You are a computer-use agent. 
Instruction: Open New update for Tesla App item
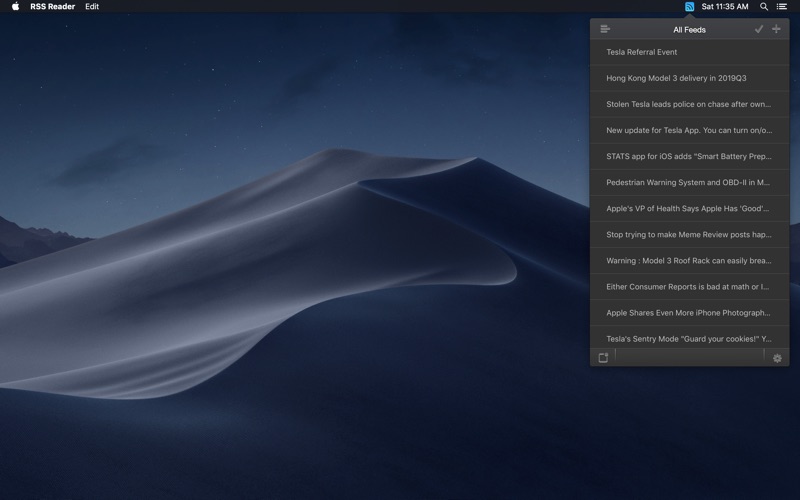pos(689,130)
